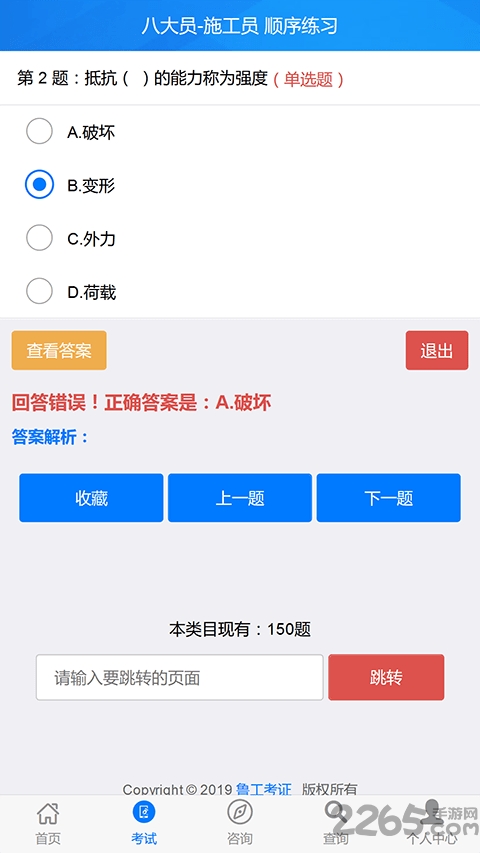480x853 pixels.
Task: Click the 答案解析 heading
Action: coord(50,436)
